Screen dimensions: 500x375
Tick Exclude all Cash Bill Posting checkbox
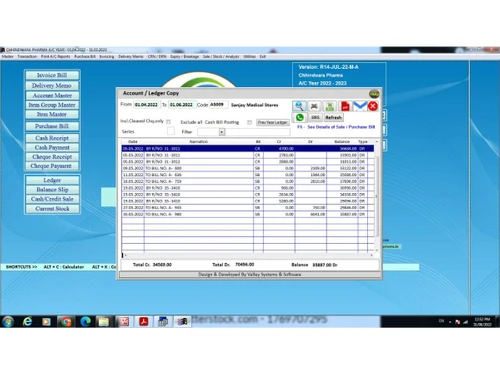(x=249, y=122)
